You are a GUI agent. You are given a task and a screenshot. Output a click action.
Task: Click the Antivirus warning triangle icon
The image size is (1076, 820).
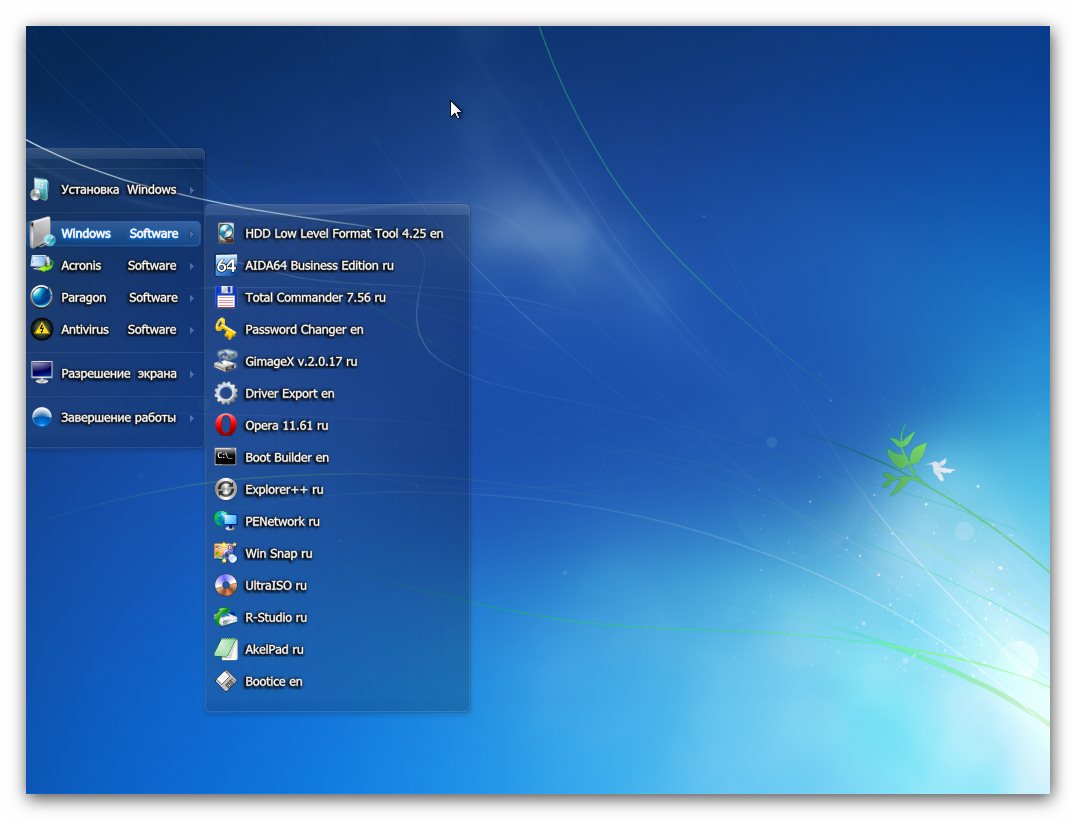click(42, 329)
